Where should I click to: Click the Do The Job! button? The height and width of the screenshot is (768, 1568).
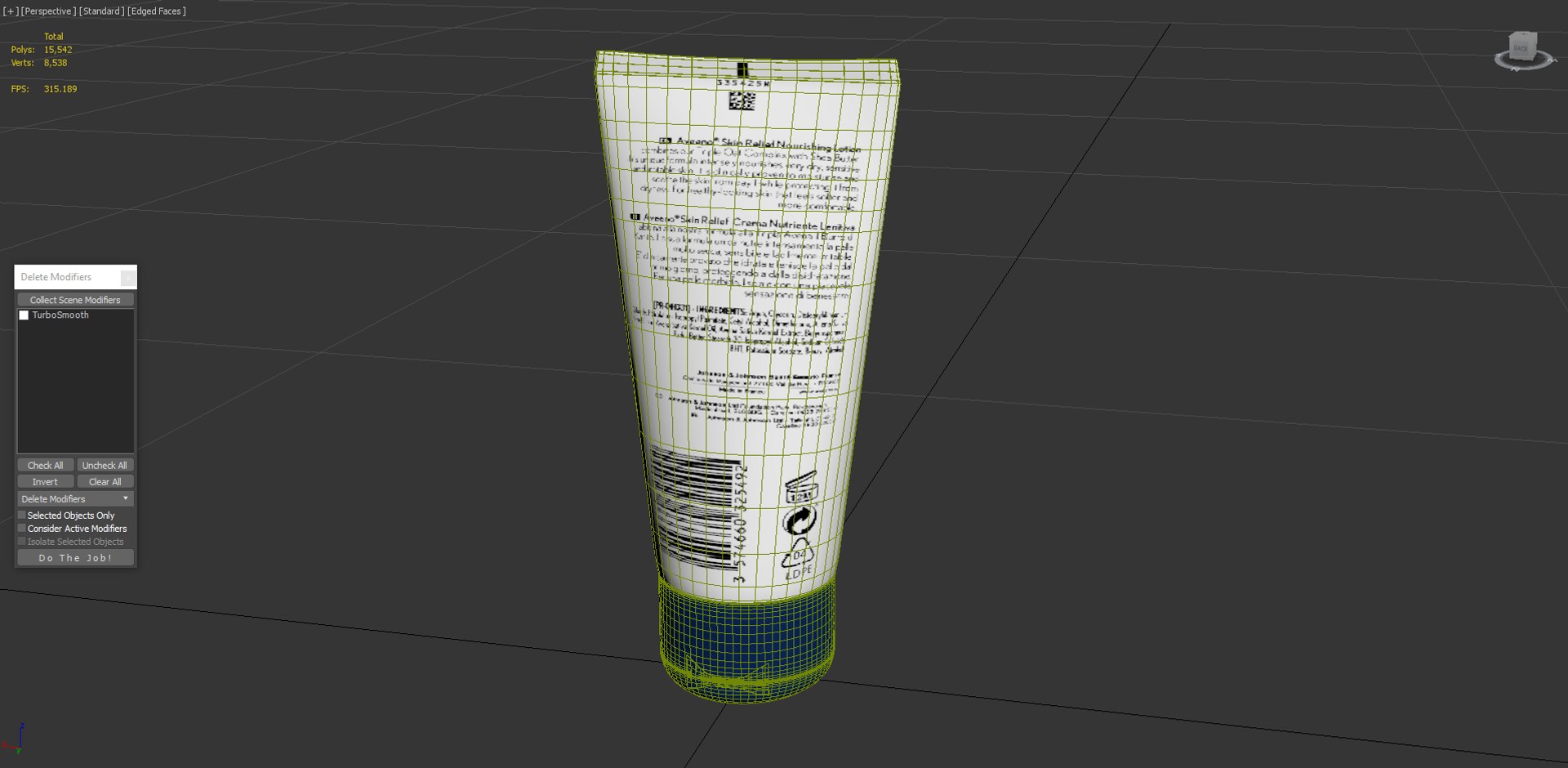click(75, 558)
